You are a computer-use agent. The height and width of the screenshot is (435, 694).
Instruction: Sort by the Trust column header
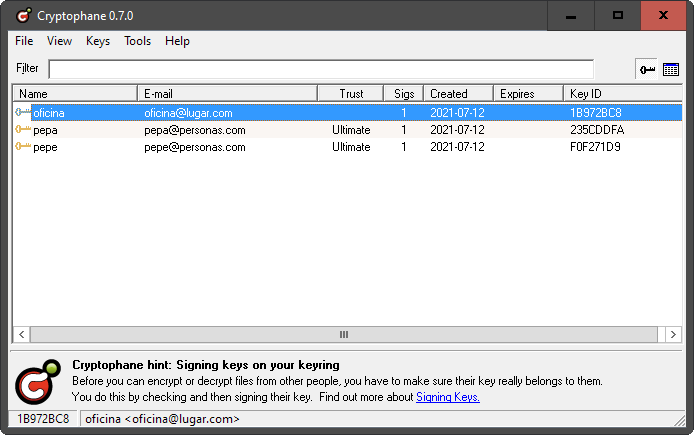coord(351,94)
